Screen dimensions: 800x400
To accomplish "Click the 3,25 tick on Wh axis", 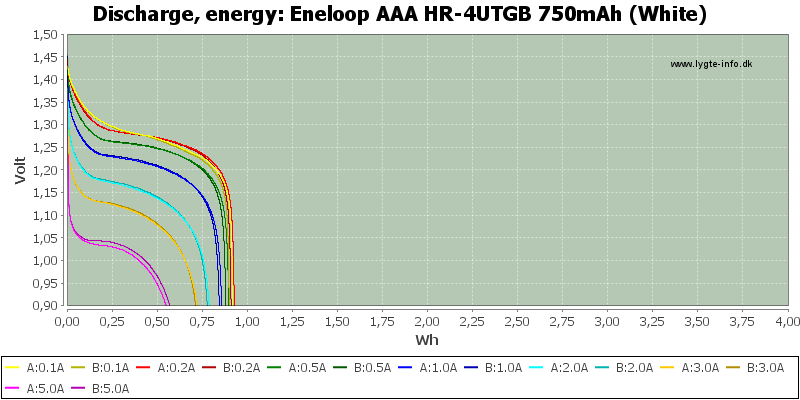I will coord(653,320).
